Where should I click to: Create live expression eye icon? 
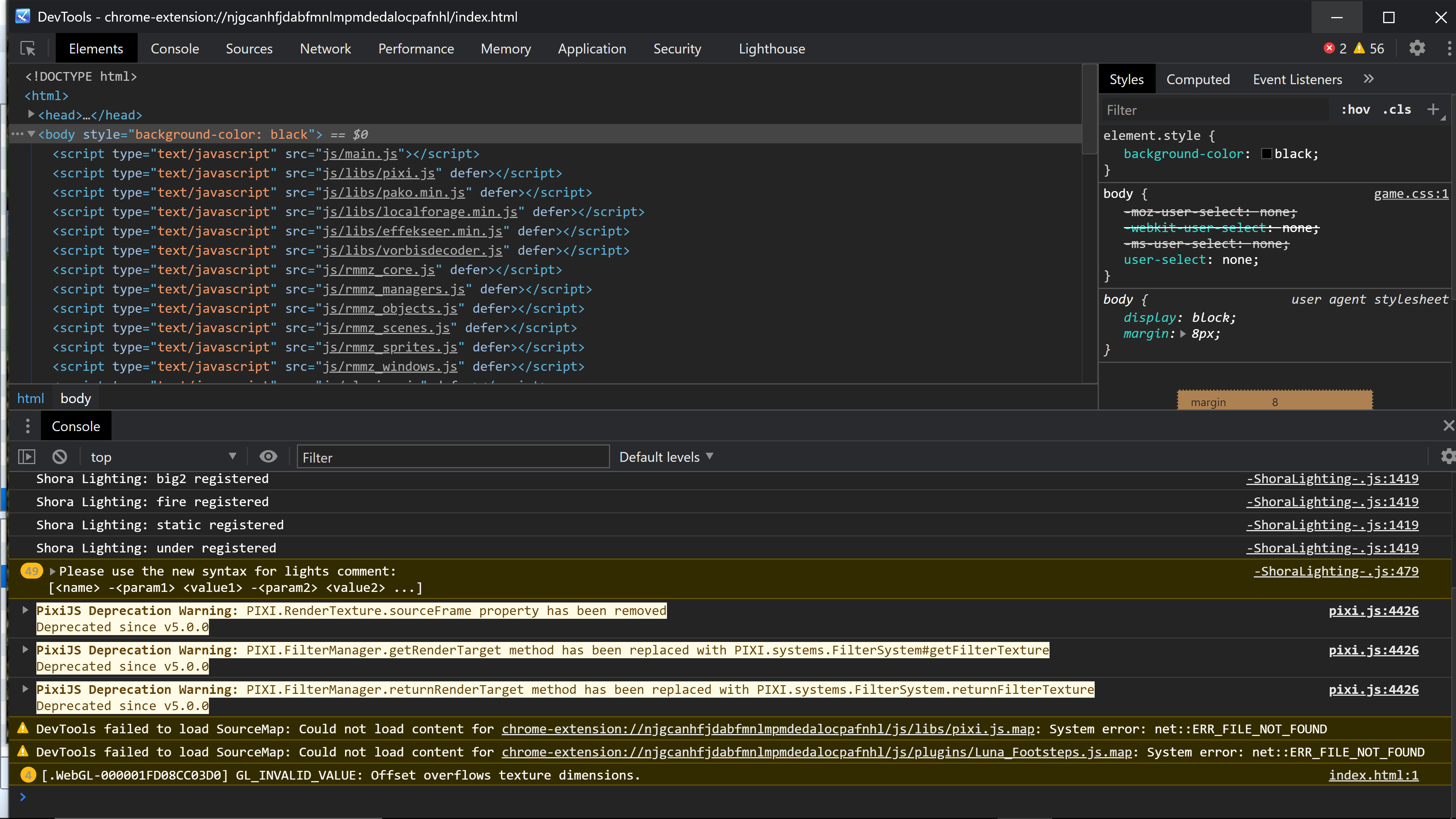pyautogui.click(x=268, y=457)
